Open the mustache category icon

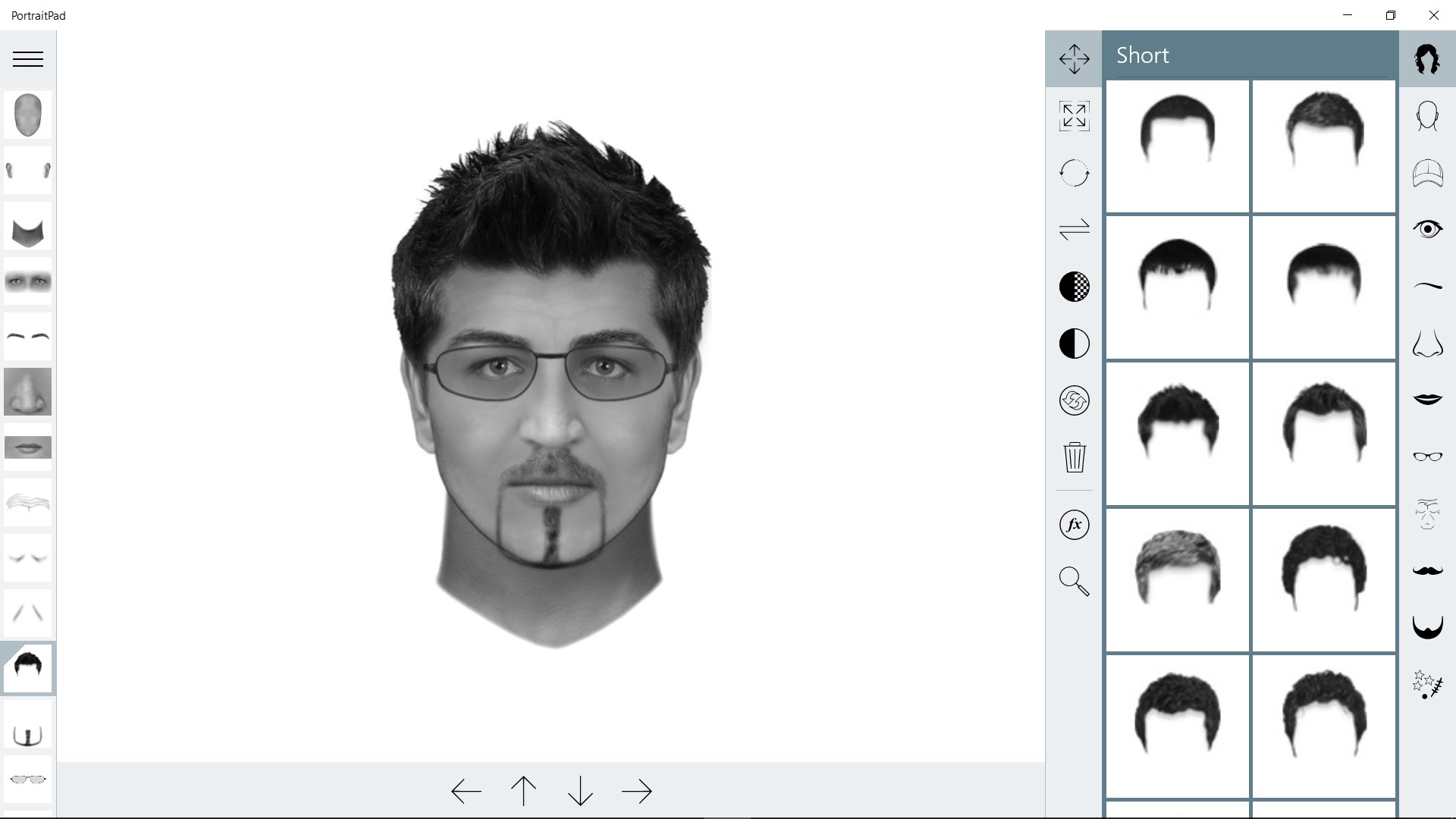point(1426,570)
